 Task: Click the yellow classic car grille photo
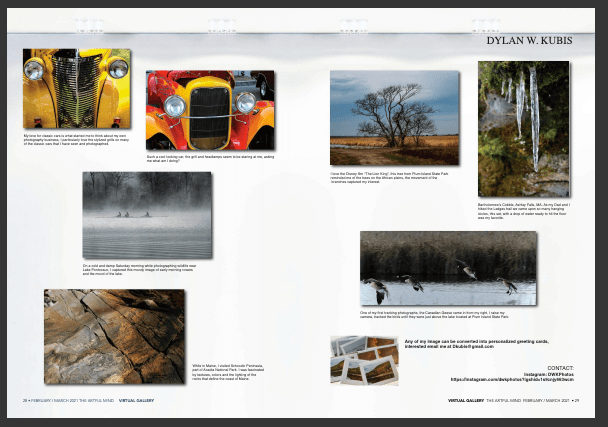pos(77,89)
